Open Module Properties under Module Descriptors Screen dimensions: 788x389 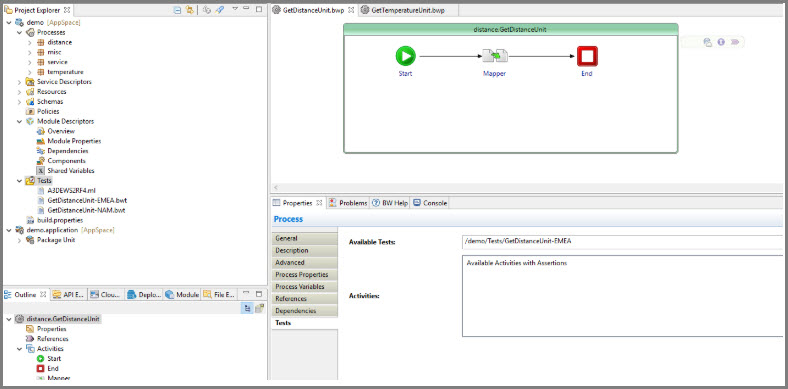(69, 141)
